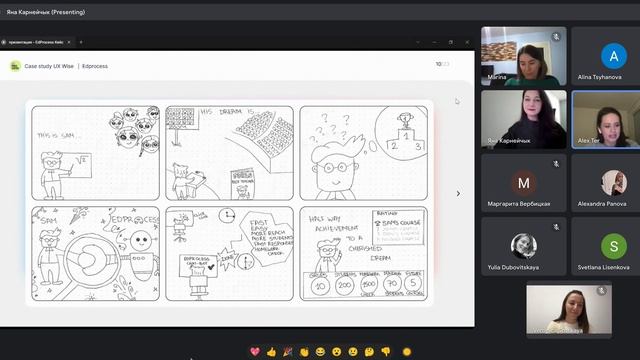Send the surprised open-mouth face reaction

click(337, 351)
